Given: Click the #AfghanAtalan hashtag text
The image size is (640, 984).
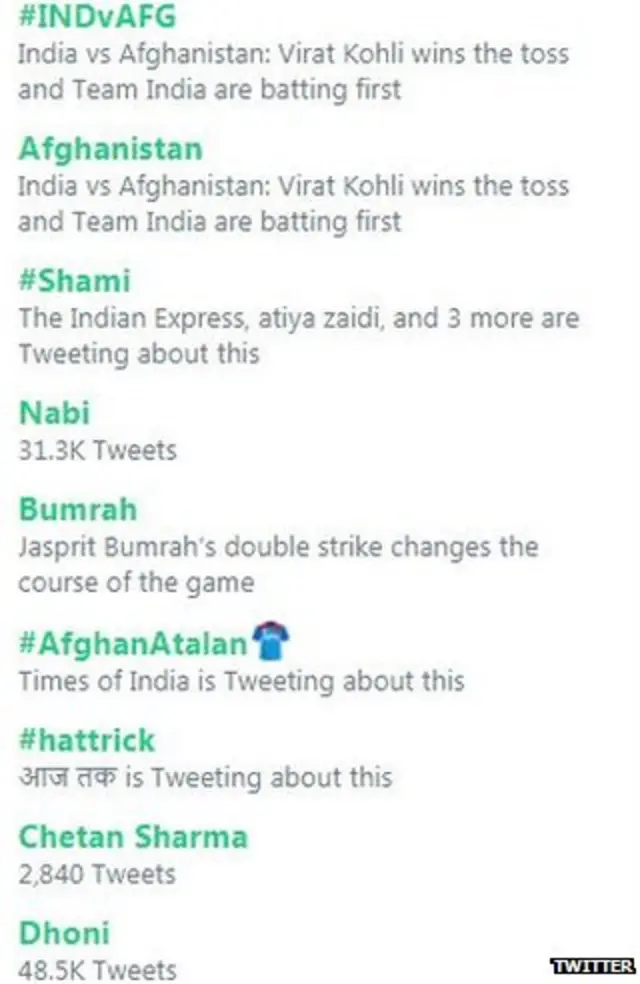Looking at the screenshot, I should tap(132, 643).
